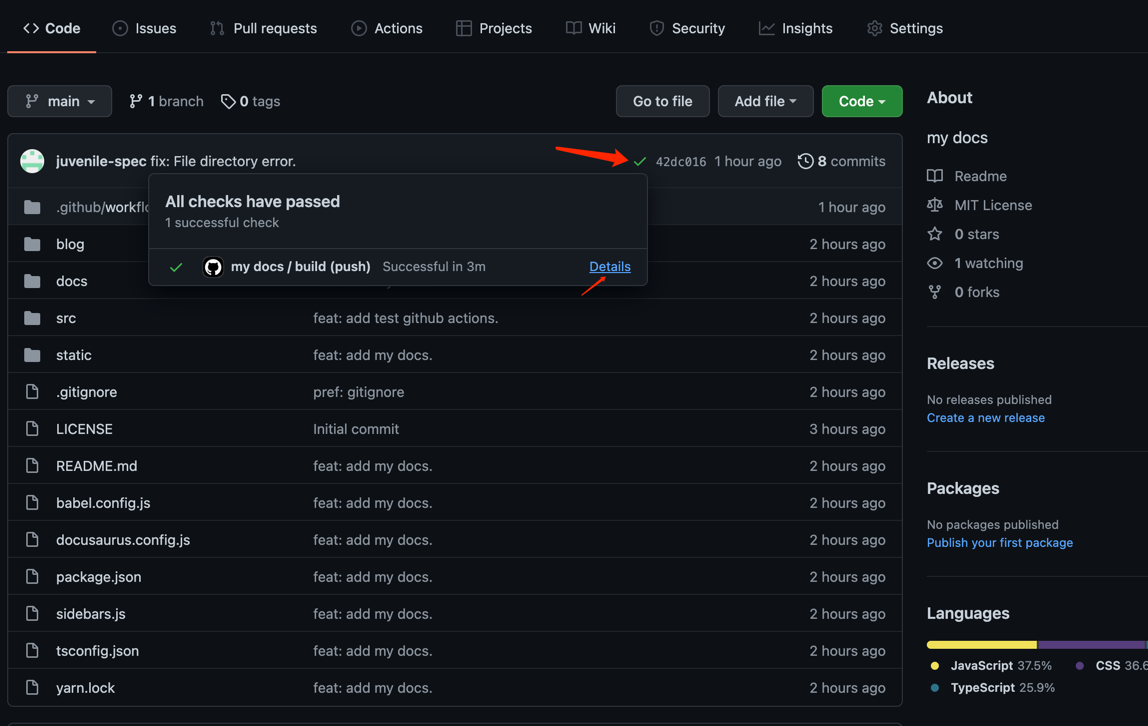Open Readme link in About
This screenshot has height=726, width=1148.
click(967, 176)
